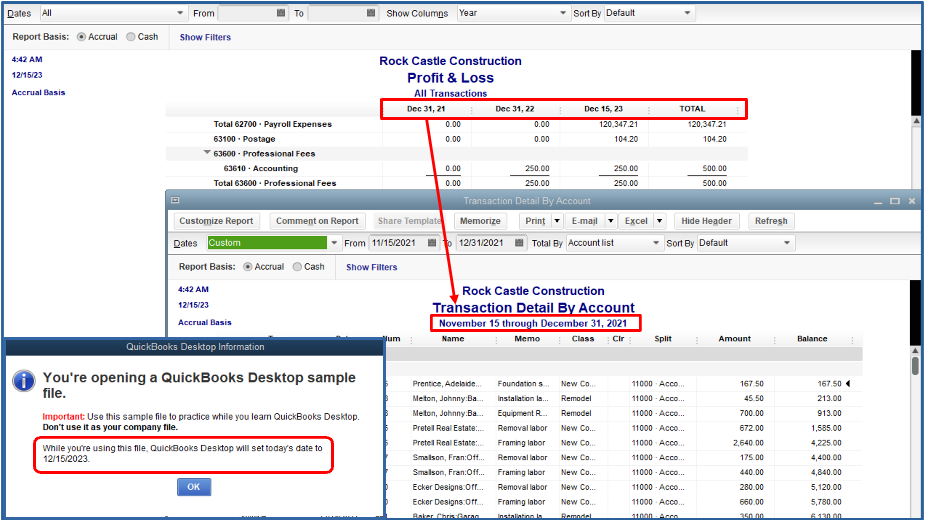The height and width of the screenshot is (520, 925).
Task: Click Comment on Report button
Action: coord(317,221)
